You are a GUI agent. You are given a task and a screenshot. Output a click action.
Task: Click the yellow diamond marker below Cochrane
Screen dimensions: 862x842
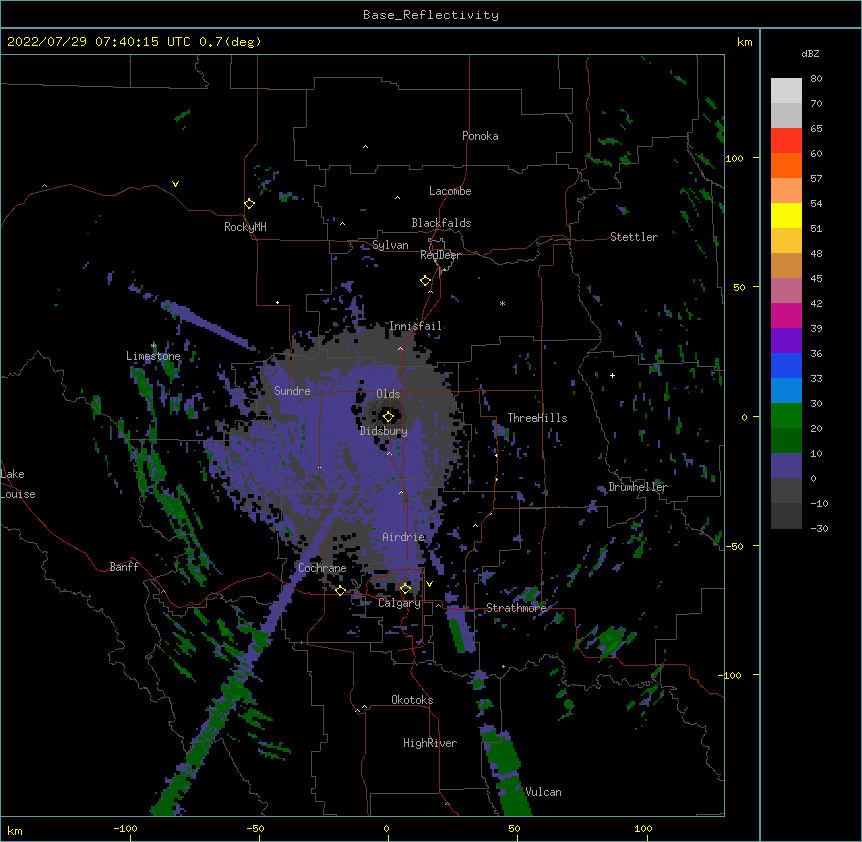click(x=340, y=590)
